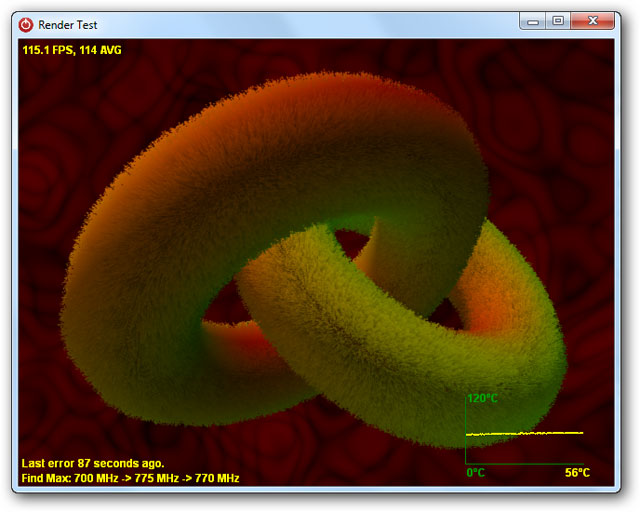Click the yellow temperature graph line

(524, 433)
